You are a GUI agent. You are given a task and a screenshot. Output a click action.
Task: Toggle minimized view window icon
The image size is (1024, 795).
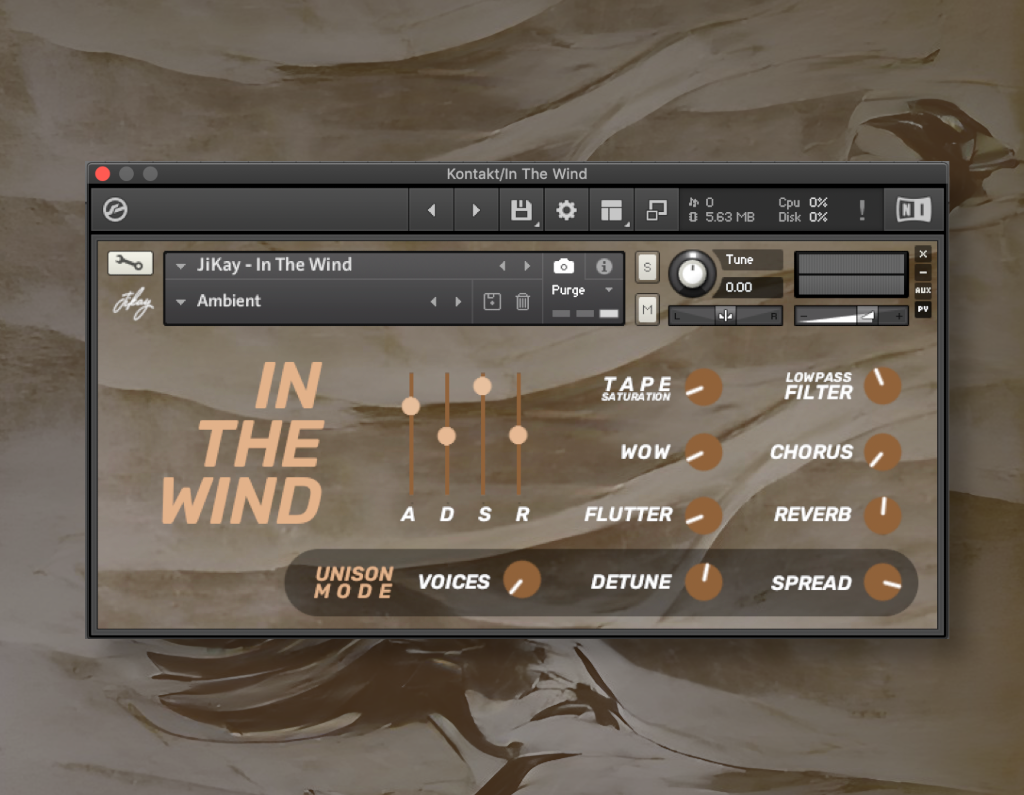click(x=656, y=210)
